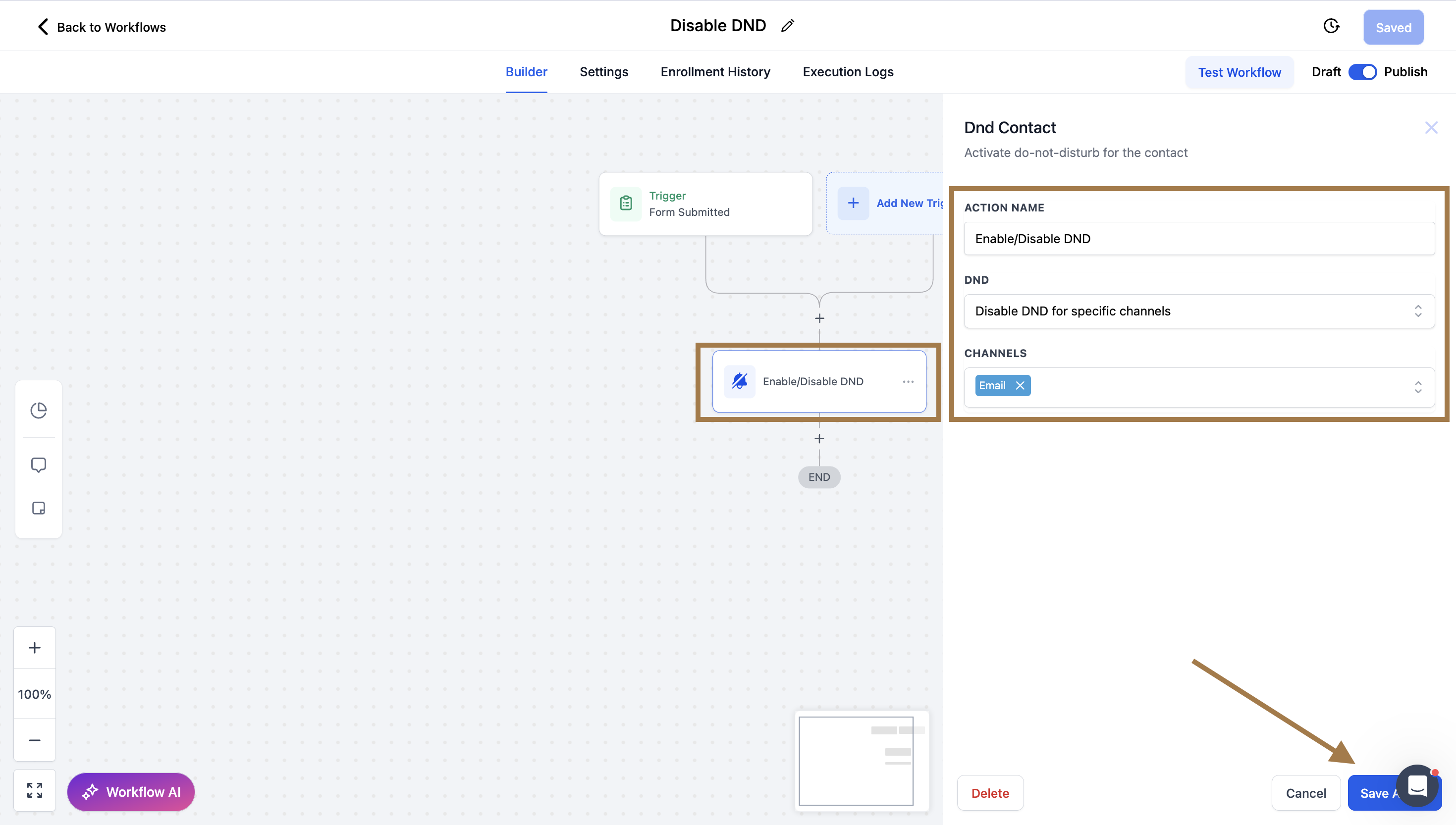This screenshot has height=825, width=1456.
Task: Click the Test Workflow button
Action: tap(1239, 72)
